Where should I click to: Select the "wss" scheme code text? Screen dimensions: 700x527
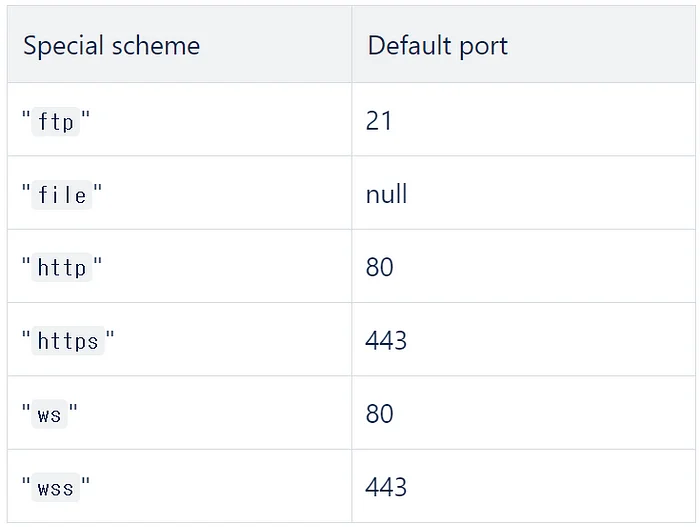pyautogui.click(x=55, y=488)
